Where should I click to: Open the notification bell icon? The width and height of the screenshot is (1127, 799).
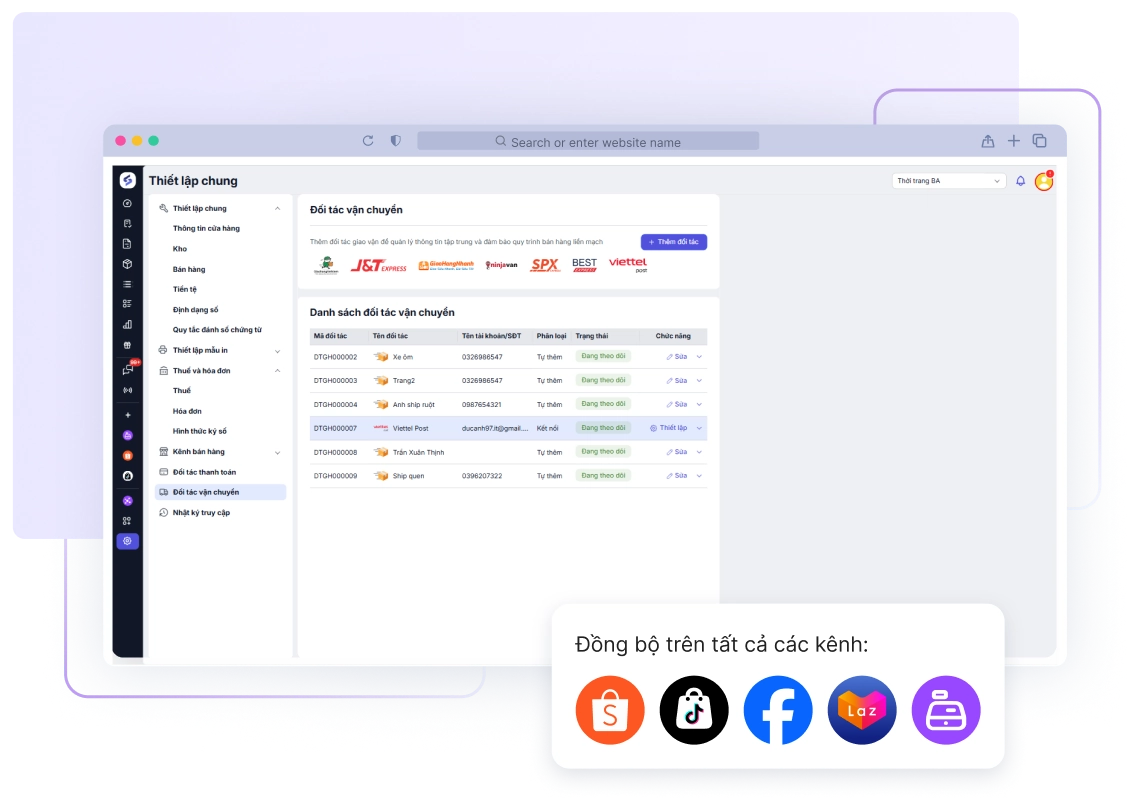pyautogui.click(x=1020, y=181)
